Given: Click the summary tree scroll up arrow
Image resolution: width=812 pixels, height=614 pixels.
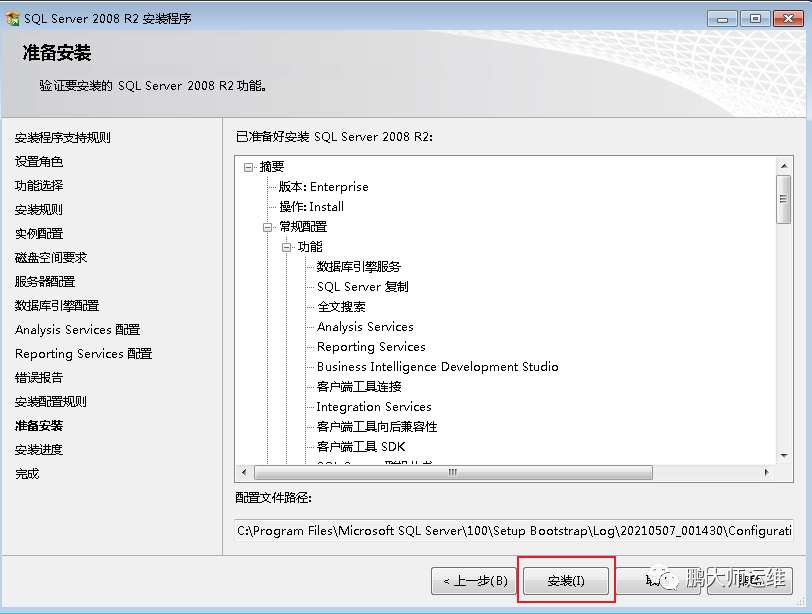Looking at the screenshot, I should 784,166.
